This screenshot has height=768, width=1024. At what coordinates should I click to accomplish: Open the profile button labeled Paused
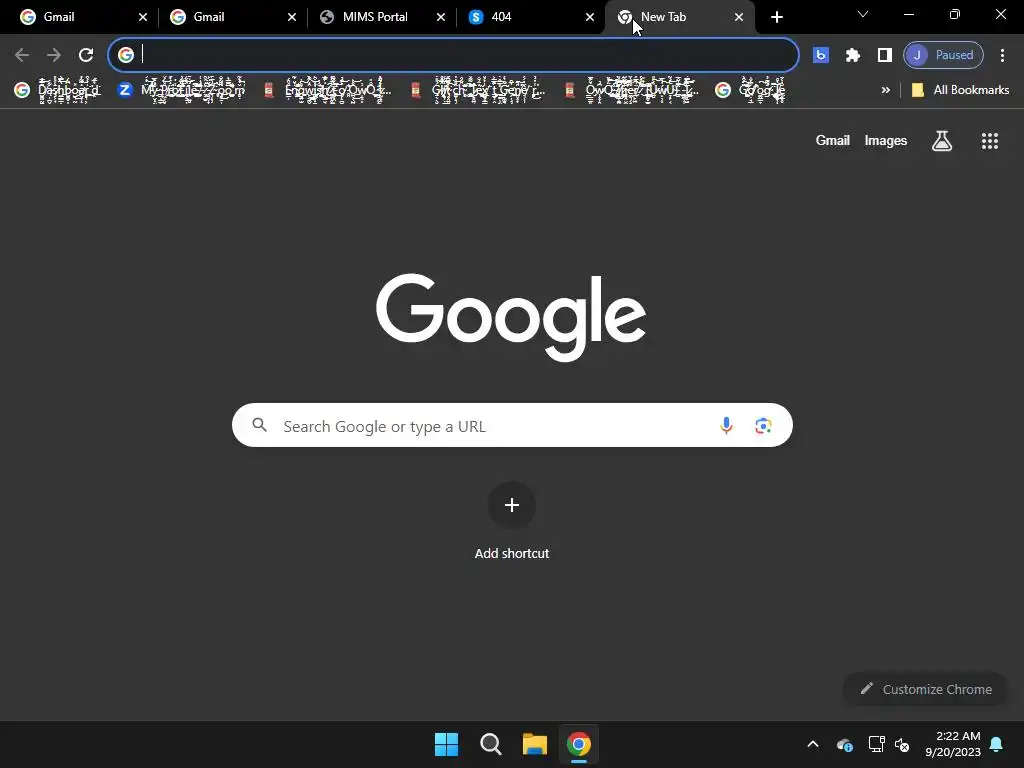tap(943, 55)
